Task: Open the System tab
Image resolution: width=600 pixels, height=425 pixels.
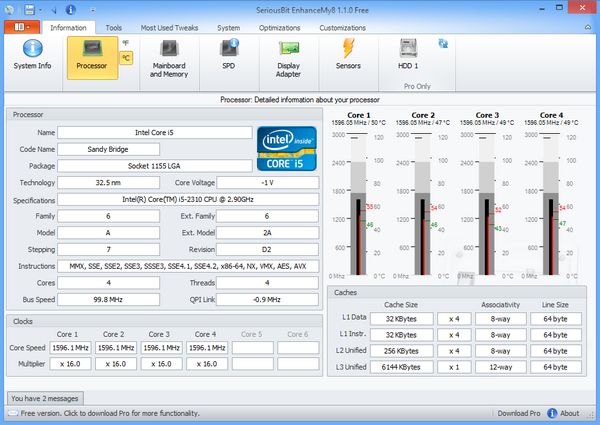Action: tap(228, 28)
